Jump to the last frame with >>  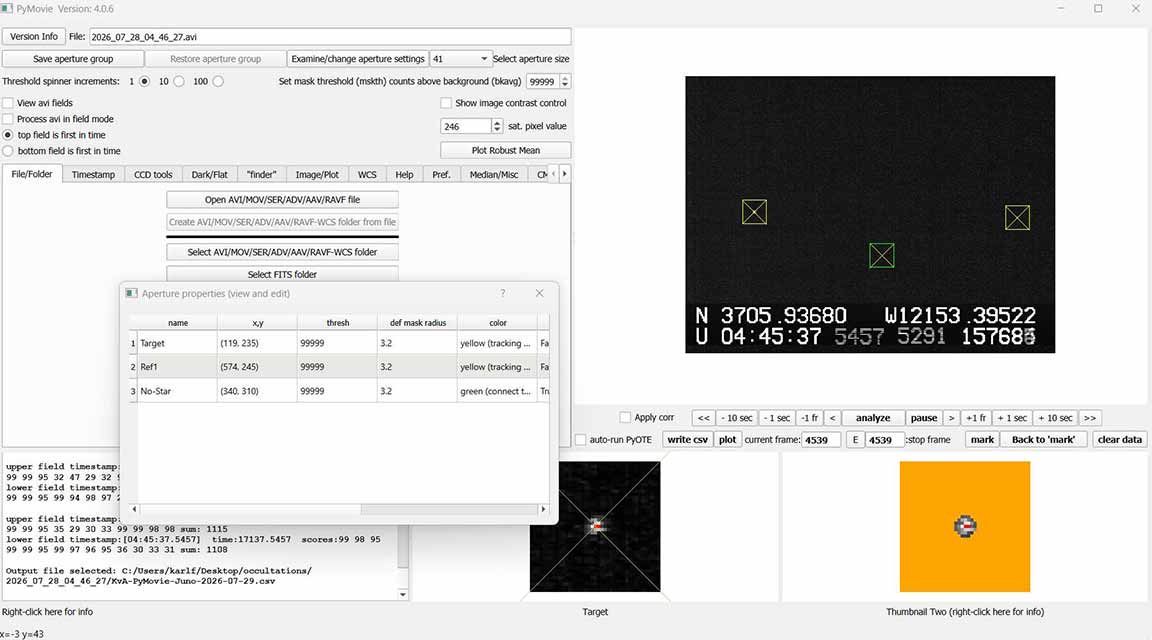(x=1090, y=418)
